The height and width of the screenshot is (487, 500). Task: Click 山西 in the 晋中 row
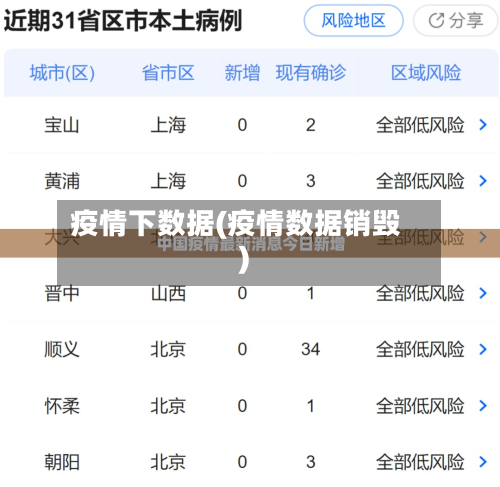168,293
